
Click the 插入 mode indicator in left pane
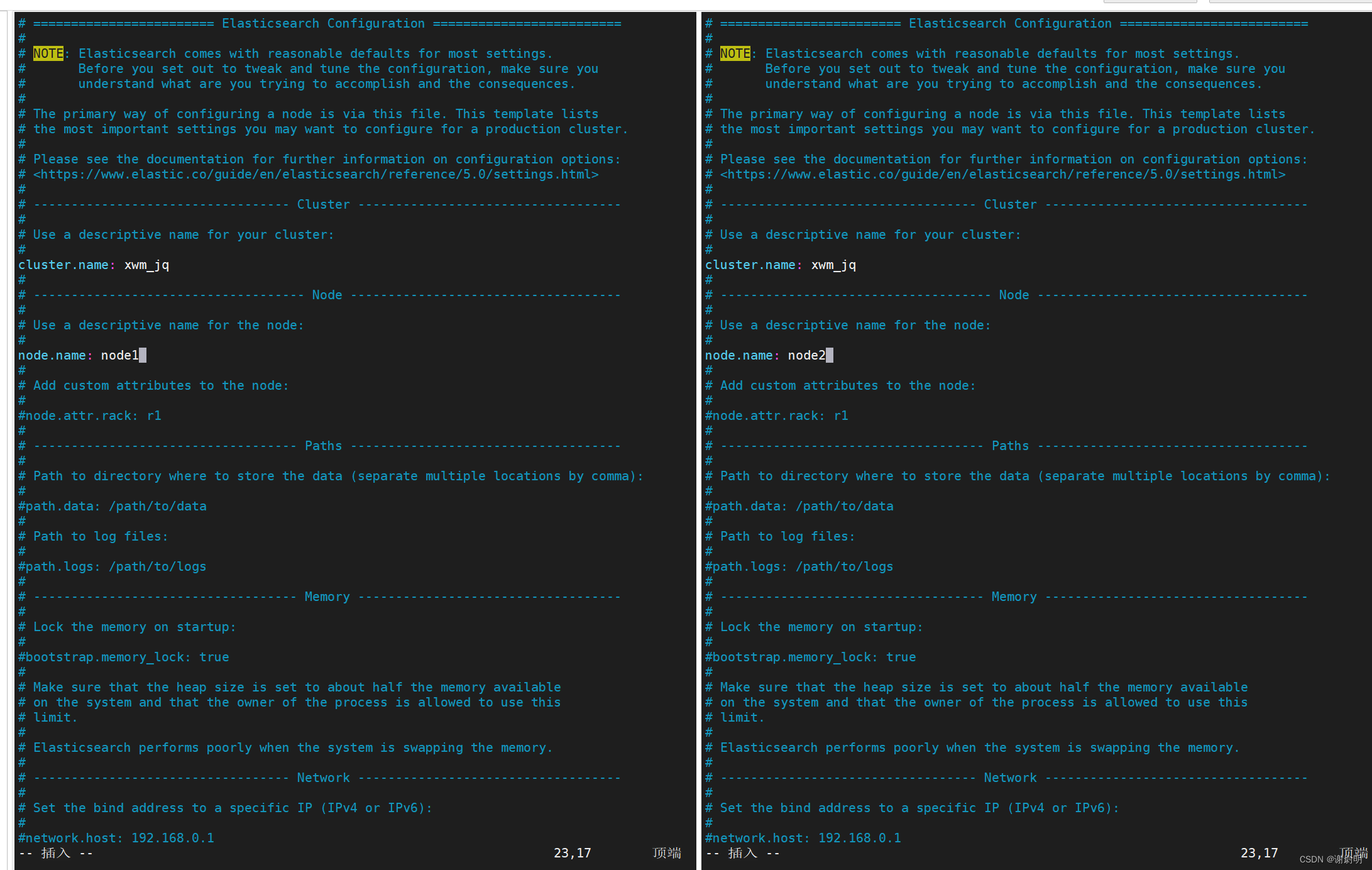(x=56, y=853)
